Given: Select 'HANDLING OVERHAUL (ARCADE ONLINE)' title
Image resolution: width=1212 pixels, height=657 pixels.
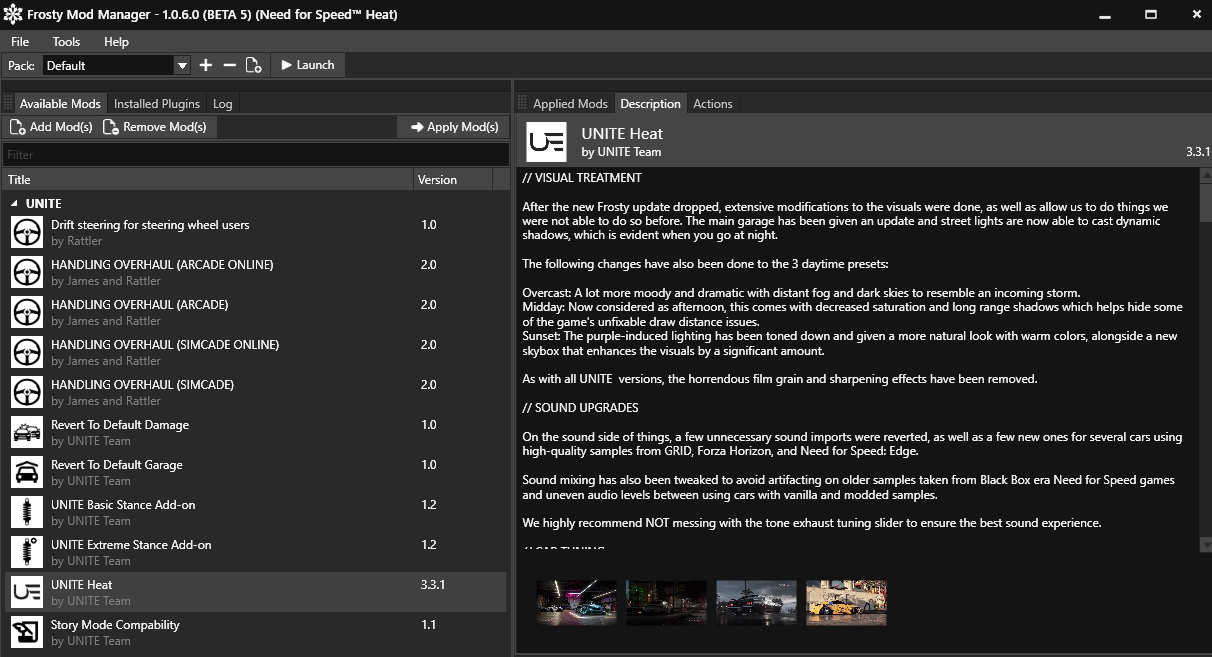Looking at the screenshot, I should (x=162, y=265).
